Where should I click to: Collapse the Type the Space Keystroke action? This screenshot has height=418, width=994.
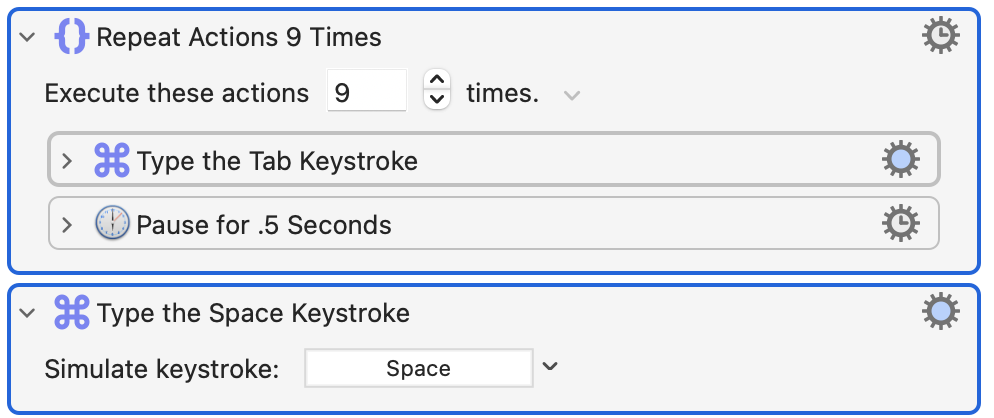(28, 313)
